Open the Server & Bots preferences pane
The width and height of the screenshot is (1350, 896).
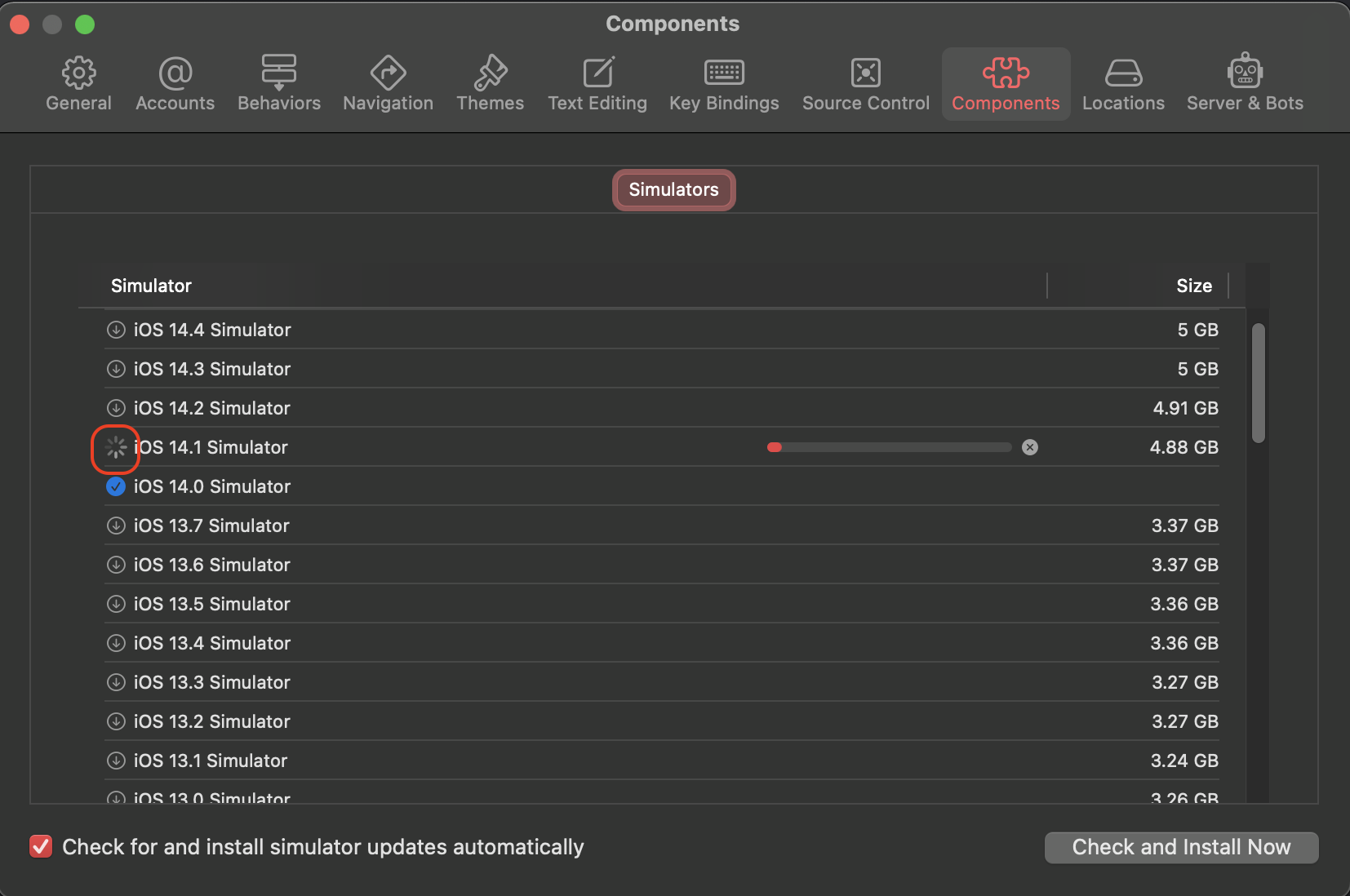click(x=1245, y=84)
